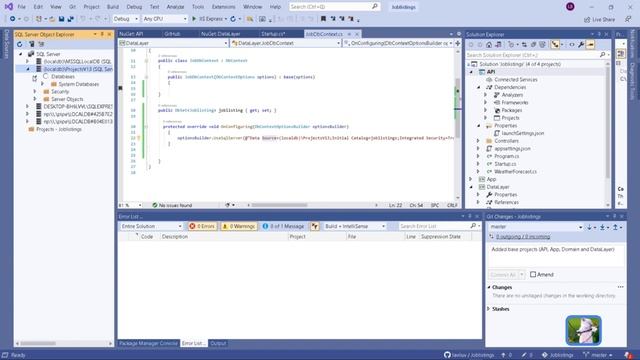The width and height of the screenshot is (640, 360).
Task: Click IIS Express run button label
Action: coord(211,19)
